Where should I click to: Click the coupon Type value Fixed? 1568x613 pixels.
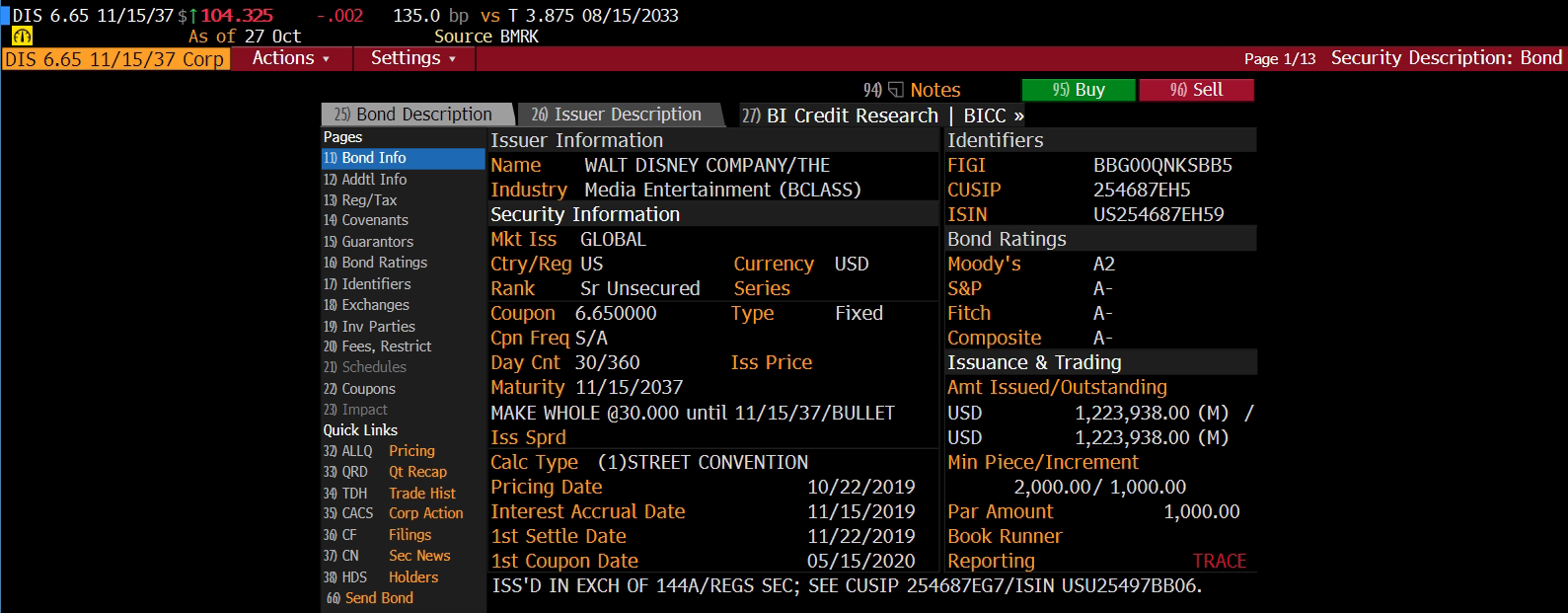[859, 313]
